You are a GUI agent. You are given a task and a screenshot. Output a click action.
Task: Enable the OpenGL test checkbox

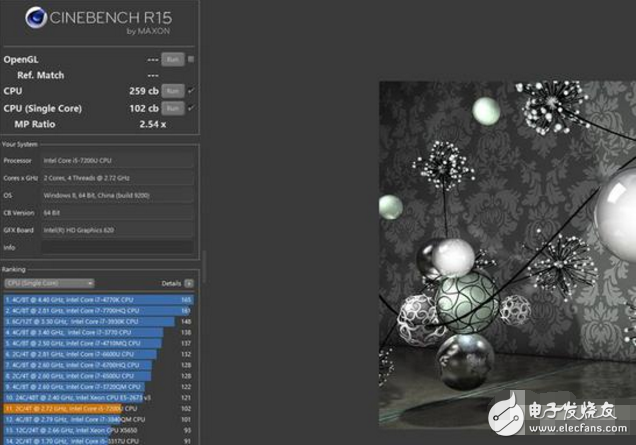[x=190, y=60]
